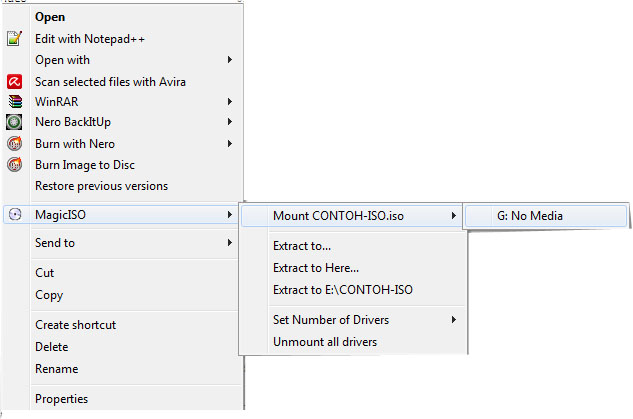This screenshot has height=419, width=633.
Task: Click the Nero BackItUp icon
Action: (x=14, y=123)
